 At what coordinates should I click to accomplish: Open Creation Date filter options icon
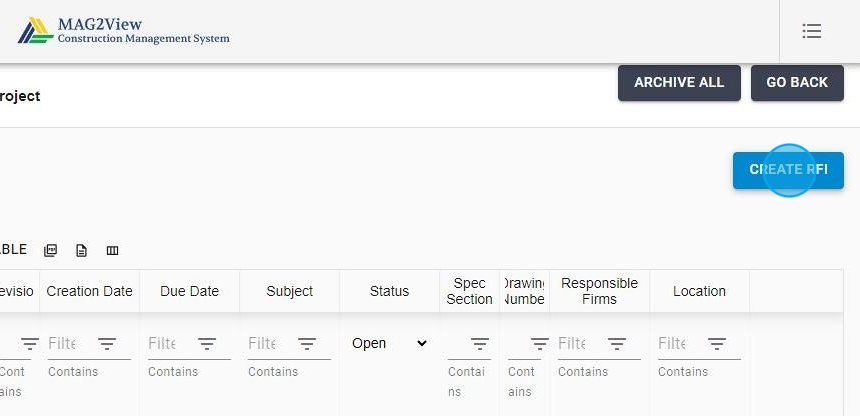(107, 343)
